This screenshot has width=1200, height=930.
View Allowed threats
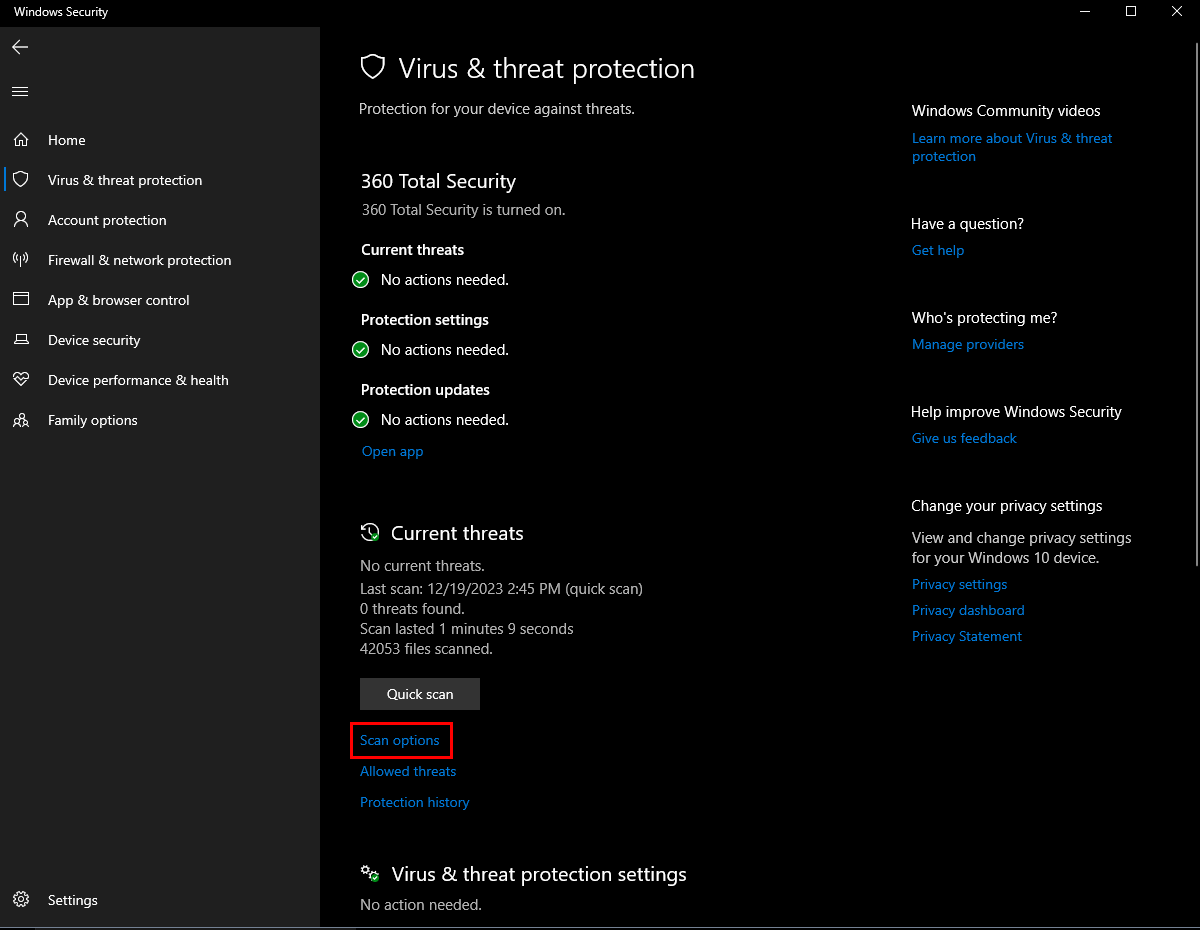coord(408,772)
